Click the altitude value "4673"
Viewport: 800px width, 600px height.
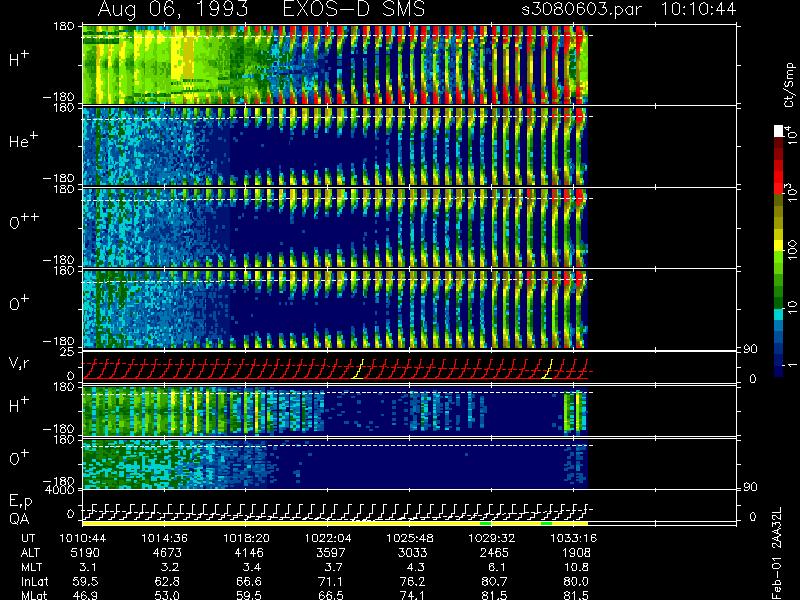167,553
